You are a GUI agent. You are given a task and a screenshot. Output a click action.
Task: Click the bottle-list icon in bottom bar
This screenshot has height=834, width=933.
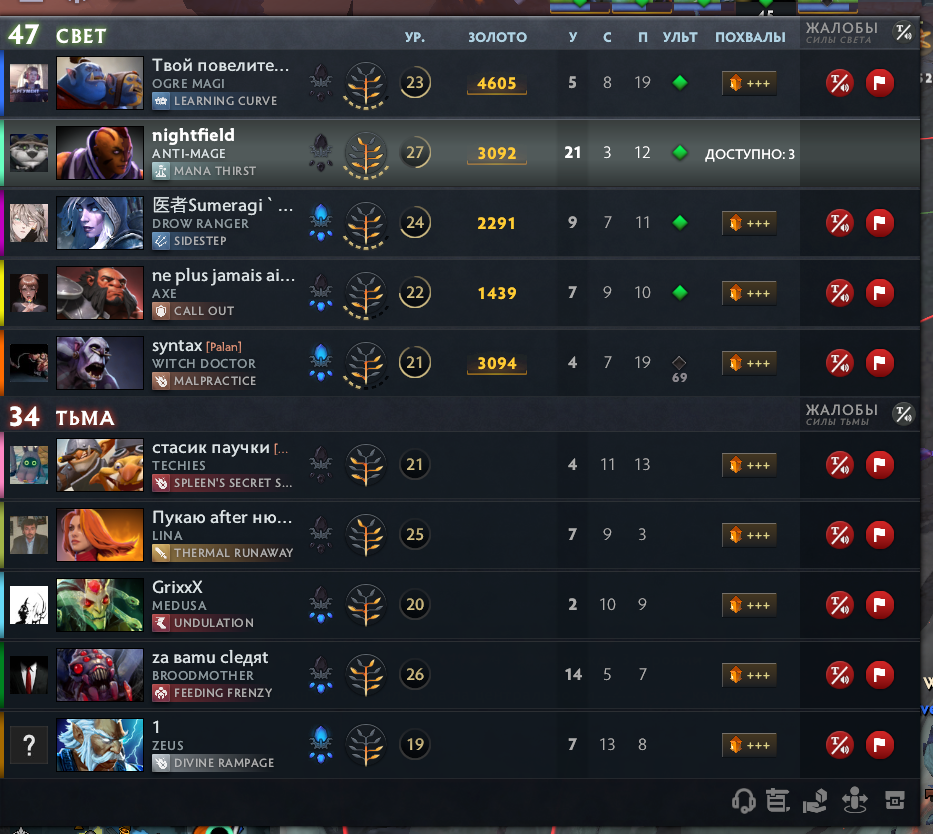click(x=778, y=800)
